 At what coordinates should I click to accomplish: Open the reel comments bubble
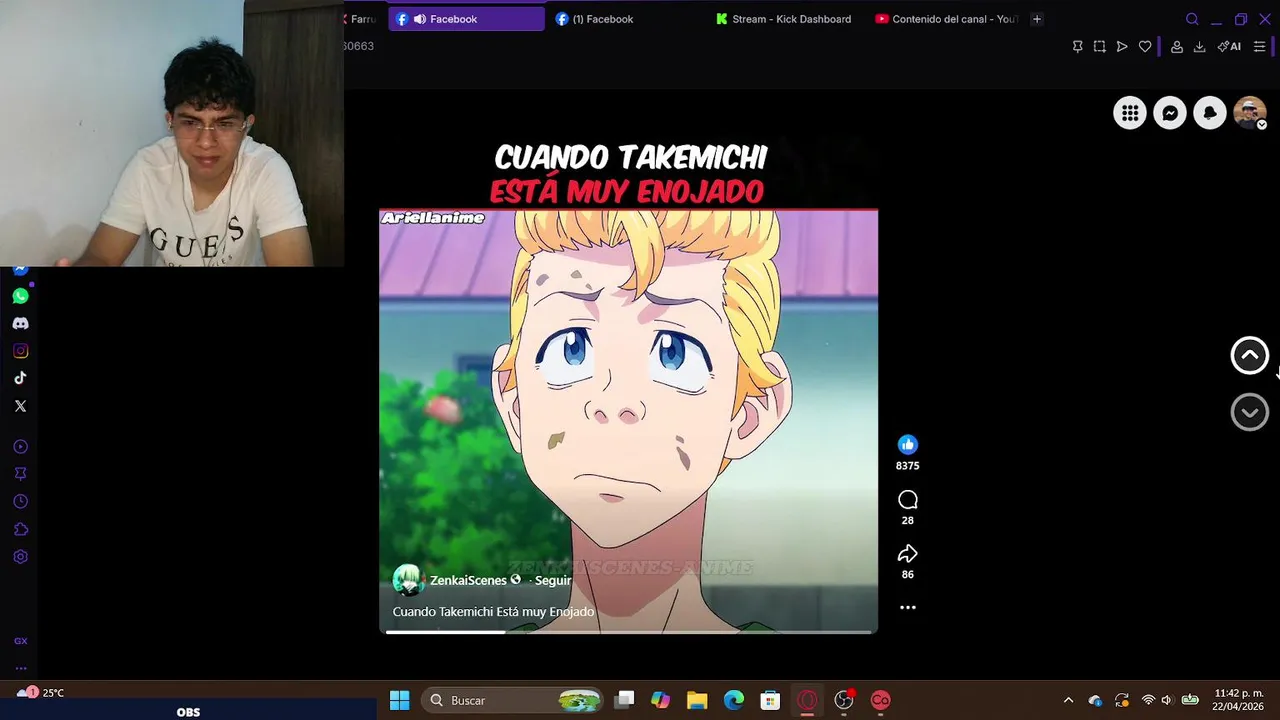[907, 499]
